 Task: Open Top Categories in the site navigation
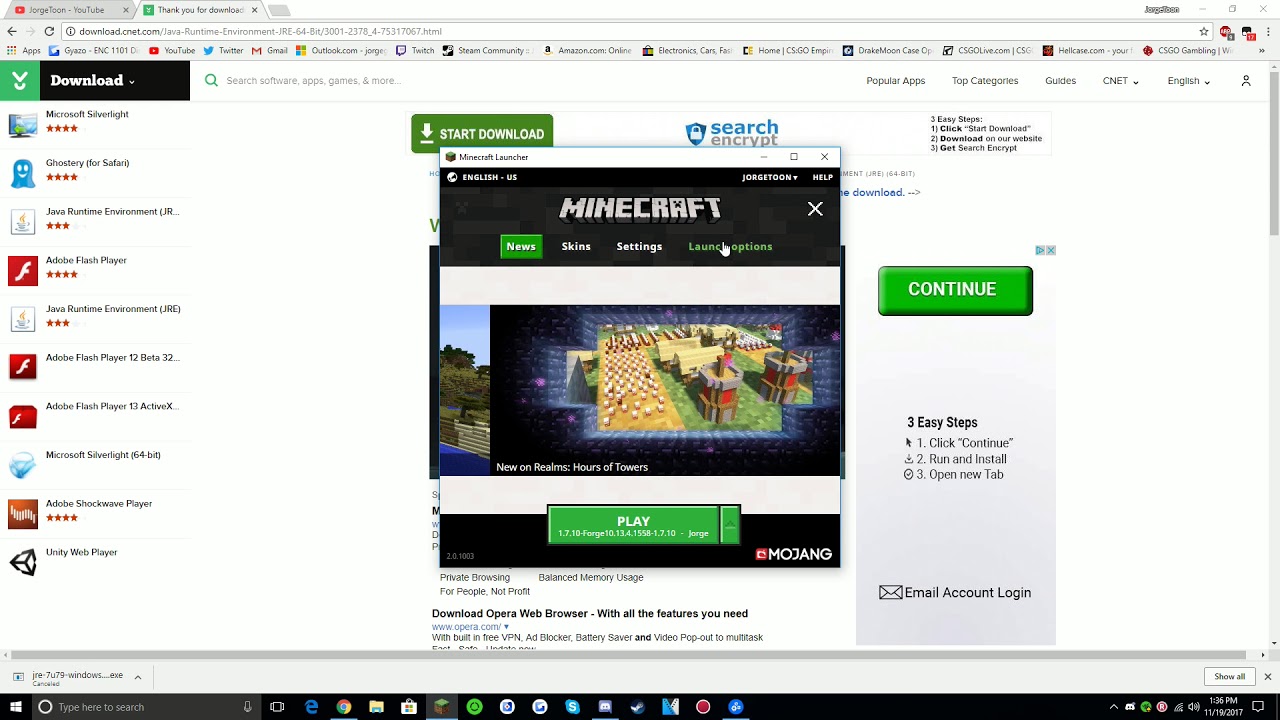[x=985, y=81]
